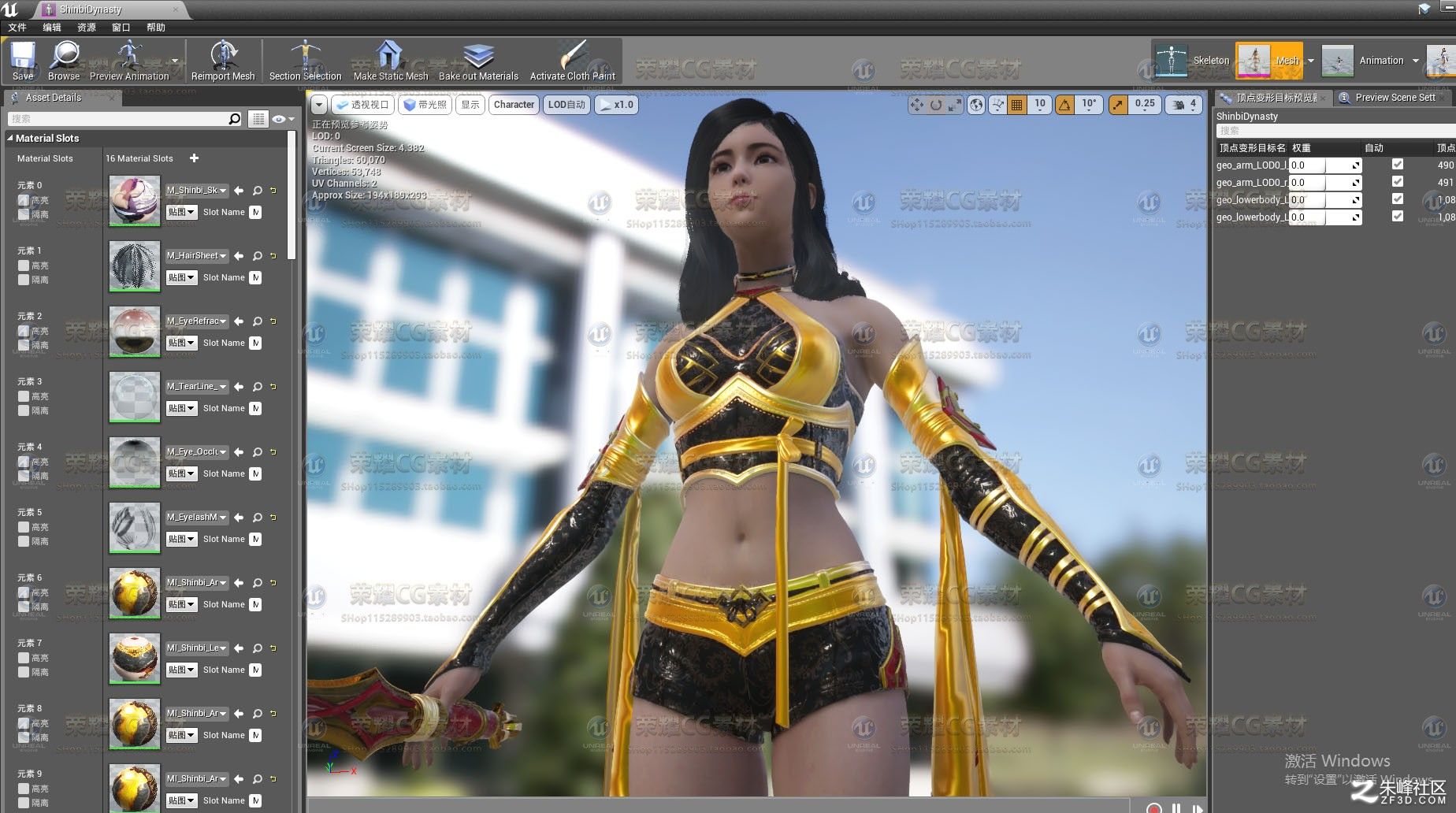Click the surface snapping icon
1456x813 pixels.
pos(998,104)
